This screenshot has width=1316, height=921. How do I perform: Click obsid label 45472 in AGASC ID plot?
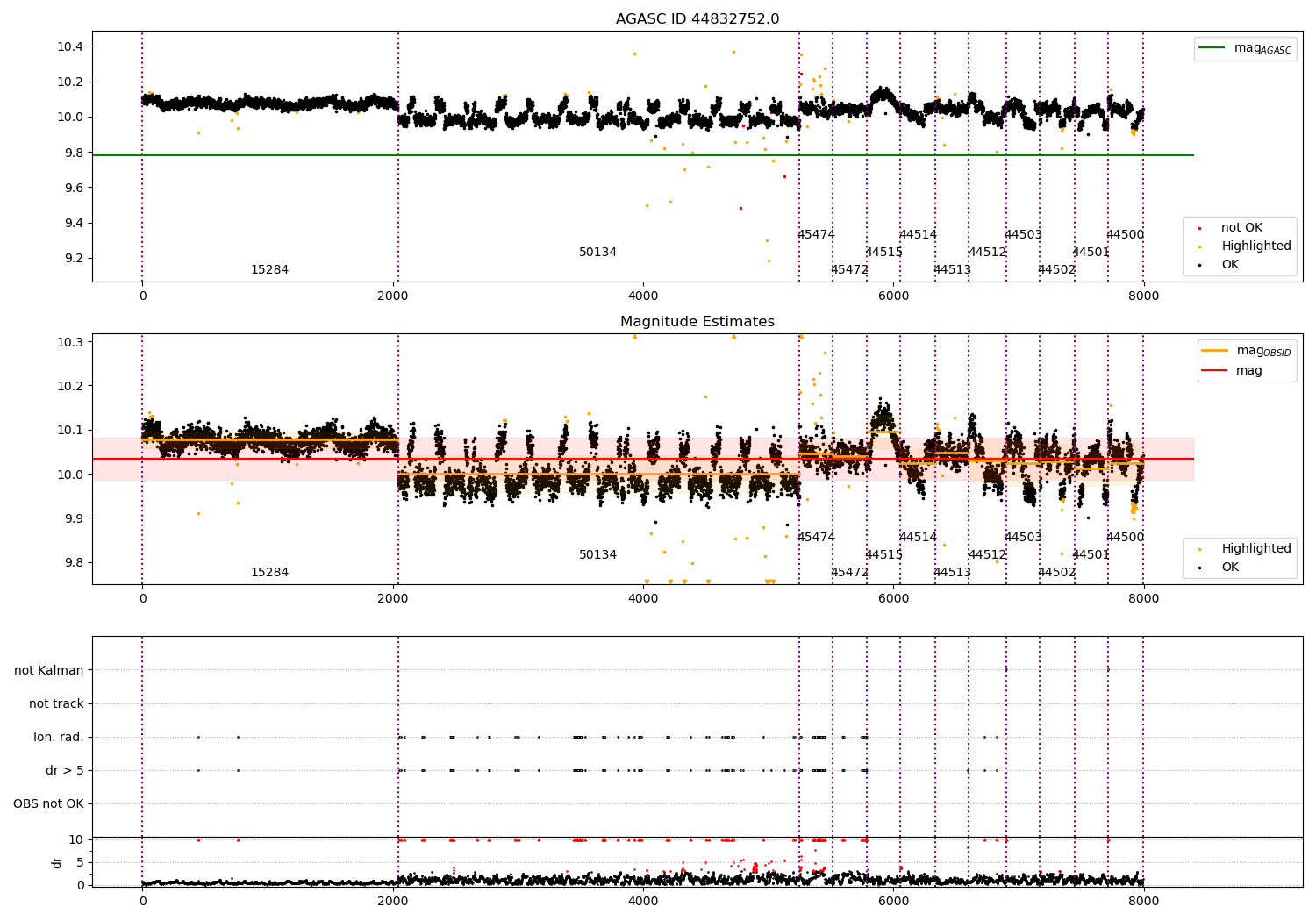coord(849,270)
